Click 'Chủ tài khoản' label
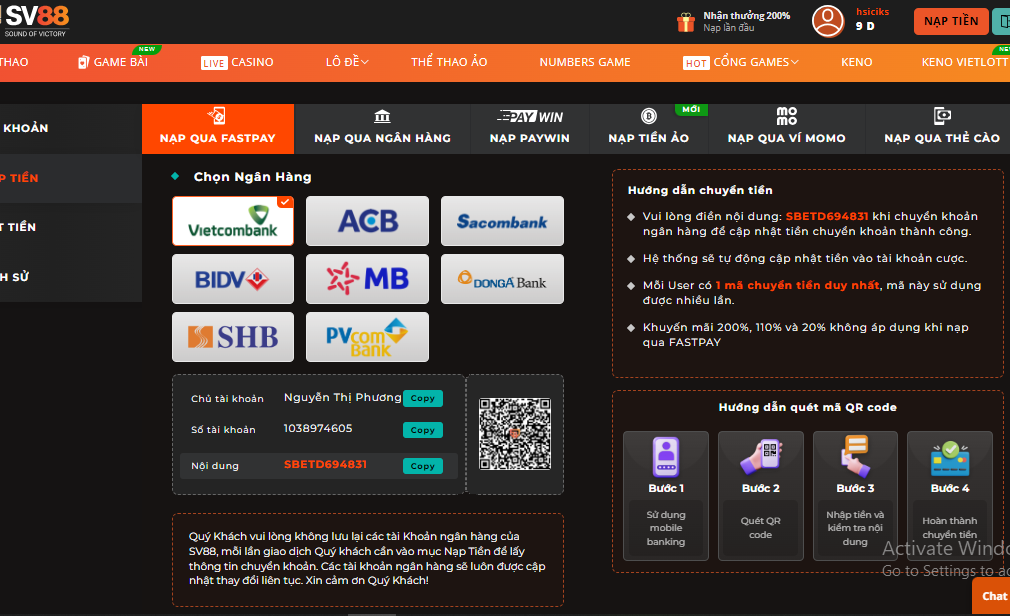 227,399
